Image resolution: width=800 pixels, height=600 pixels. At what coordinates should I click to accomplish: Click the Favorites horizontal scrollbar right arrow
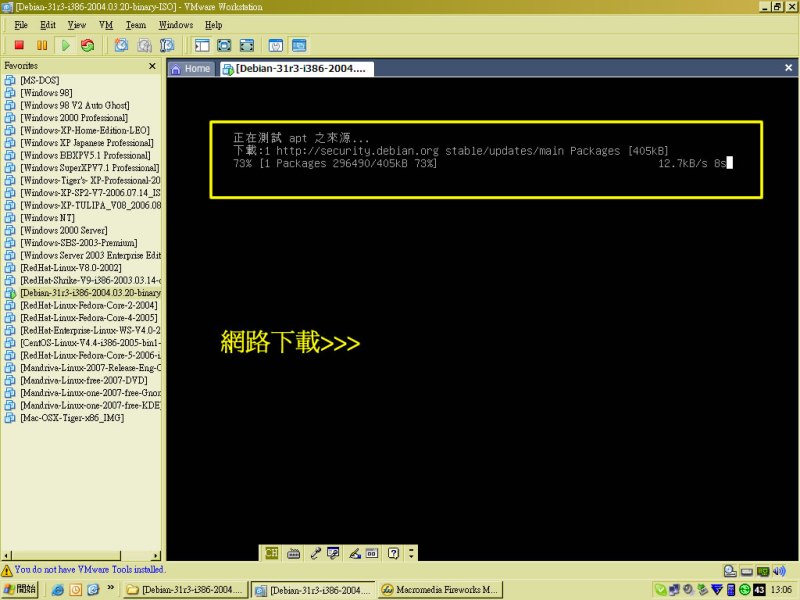(156, 556)
